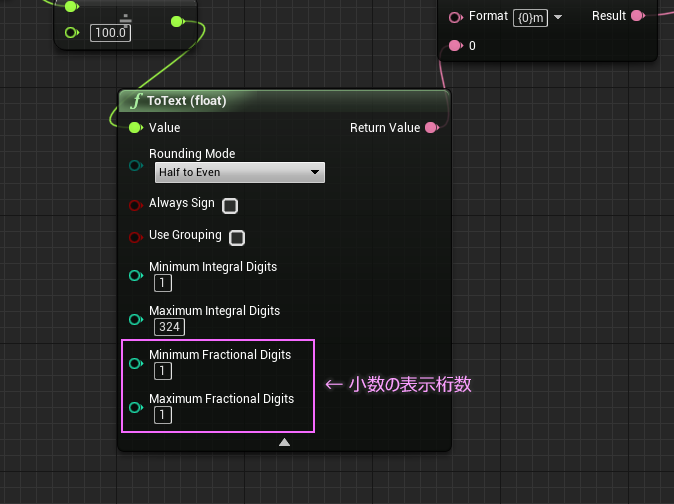
Task: Edit the Maximum Fractional Digits value
Action: (163, 415)
